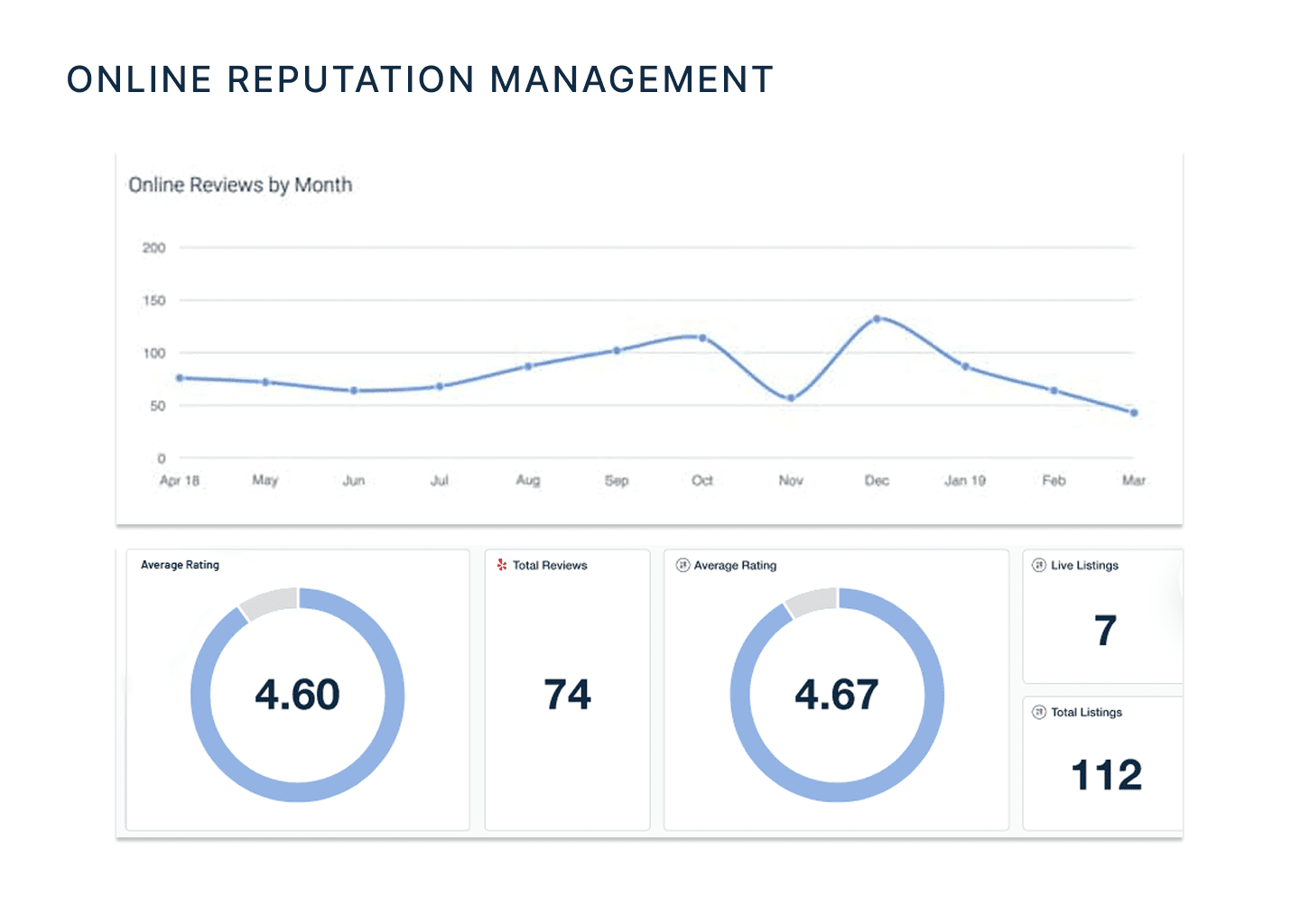Open the Total Listings value 112

[x=1106, y=775]
